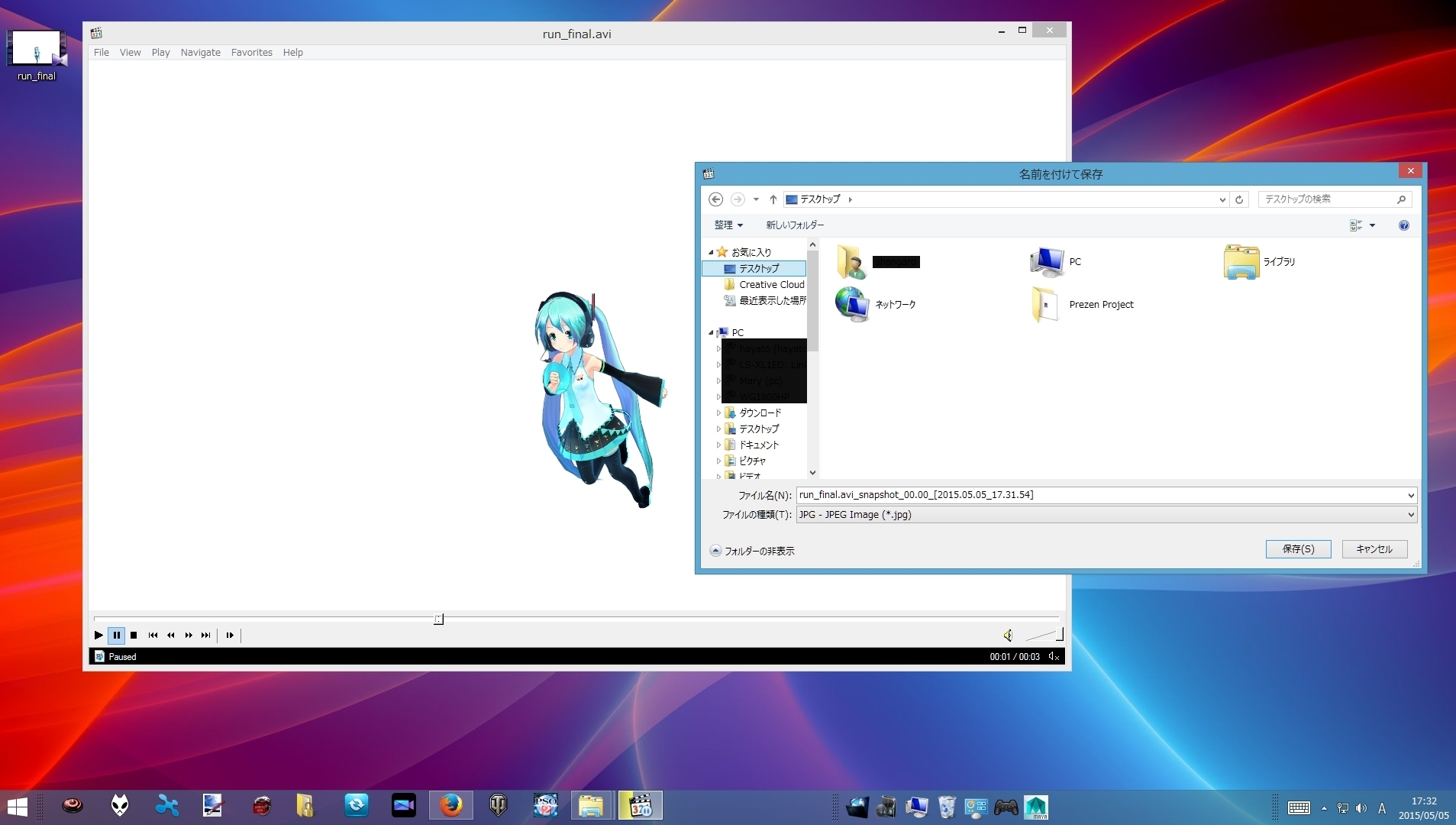The height and width of the screenshot is (825, 1456).
Task: Open the ネットワーク item in the file list
Action: pyautogui.click(x=876, y=304)
